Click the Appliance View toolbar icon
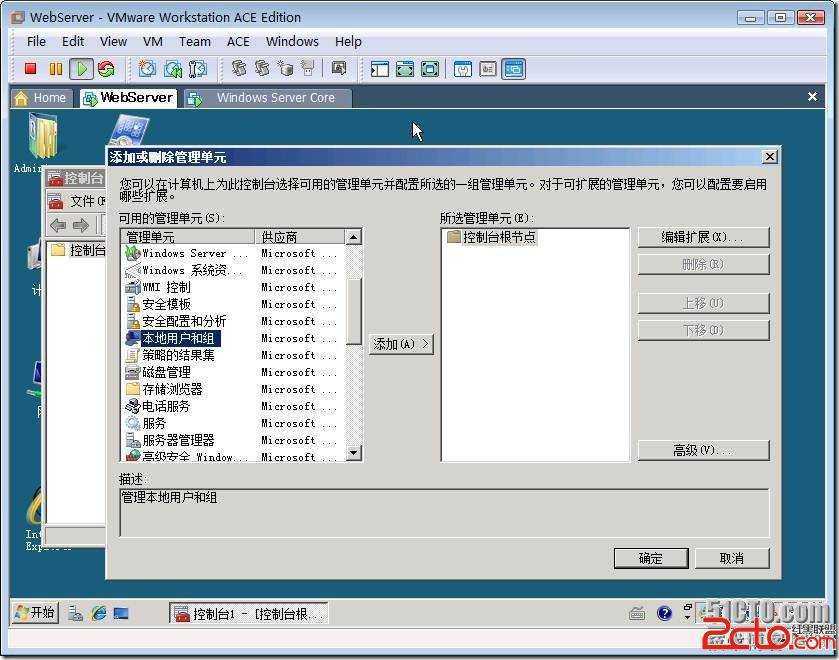This screenshot has width=839, height=660. point(488,69)
